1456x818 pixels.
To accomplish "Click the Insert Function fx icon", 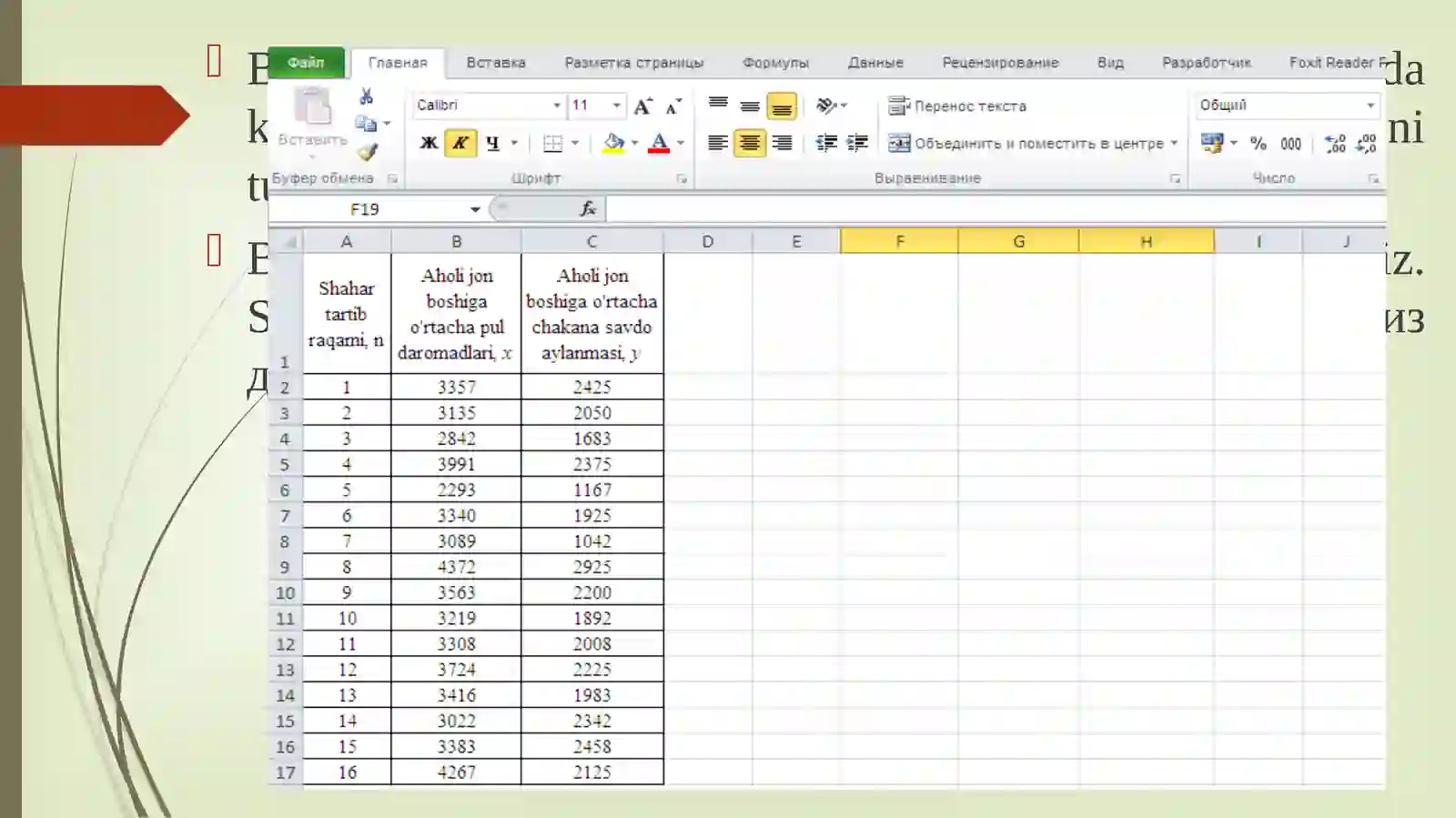I will click(588, 209).
